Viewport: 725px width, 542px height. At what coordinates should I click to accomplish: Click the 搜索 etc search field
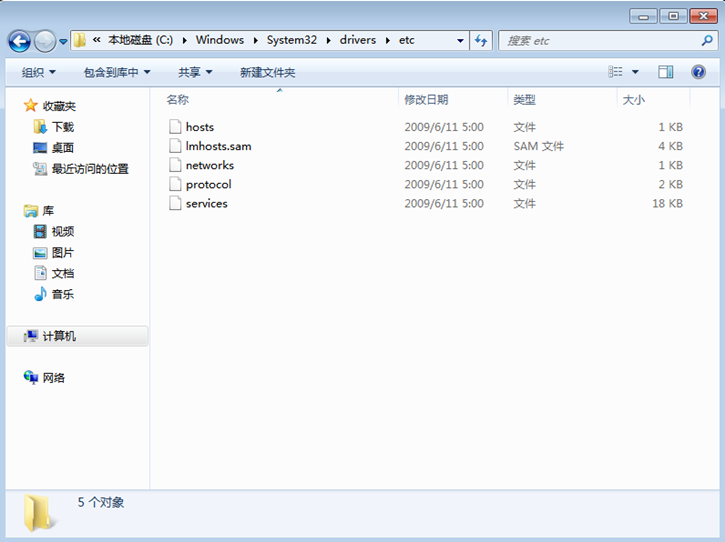point(600,41)
